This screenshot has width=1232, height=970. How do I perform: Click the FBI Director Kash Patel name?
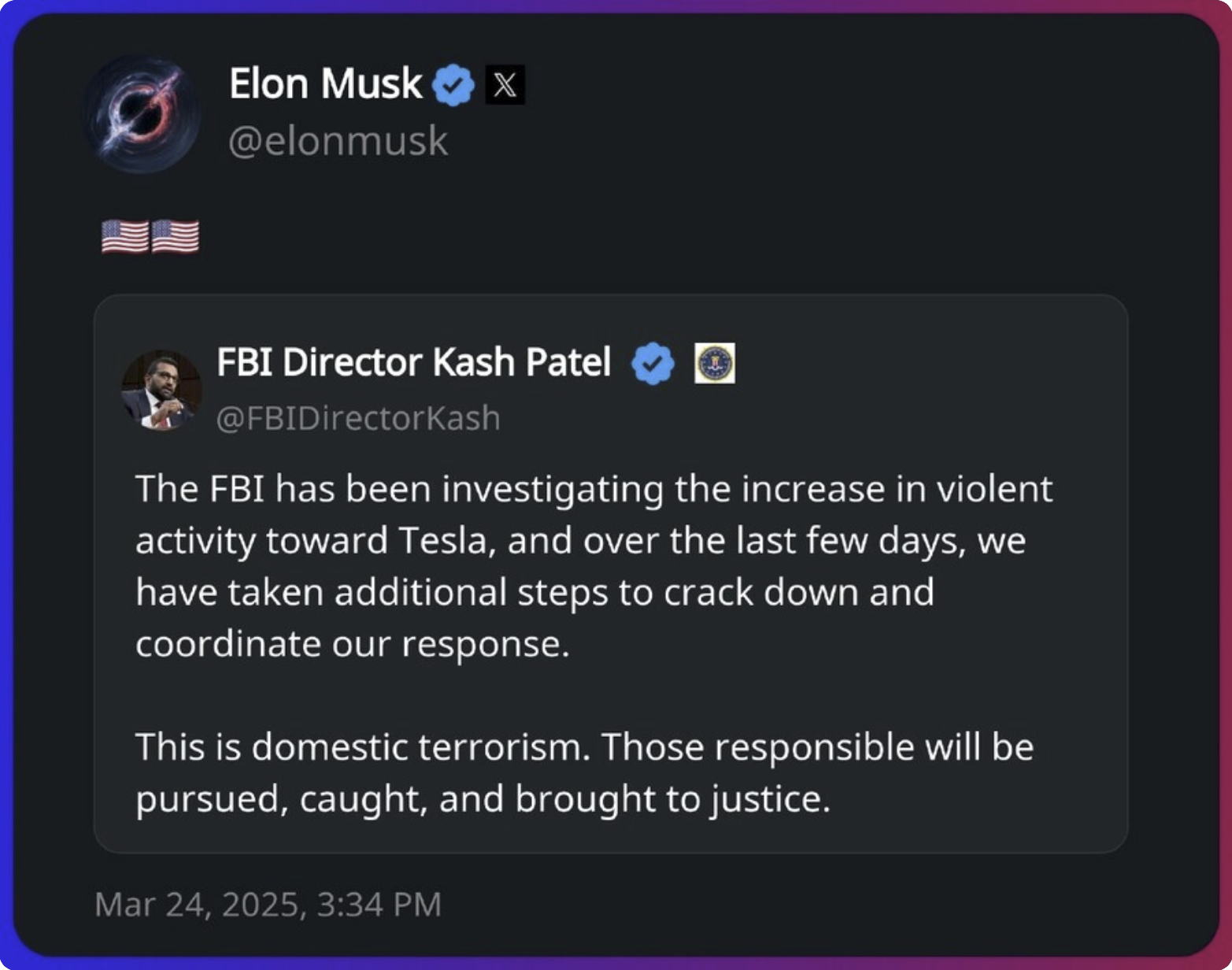pyautogui.click(x=413, y=362)
